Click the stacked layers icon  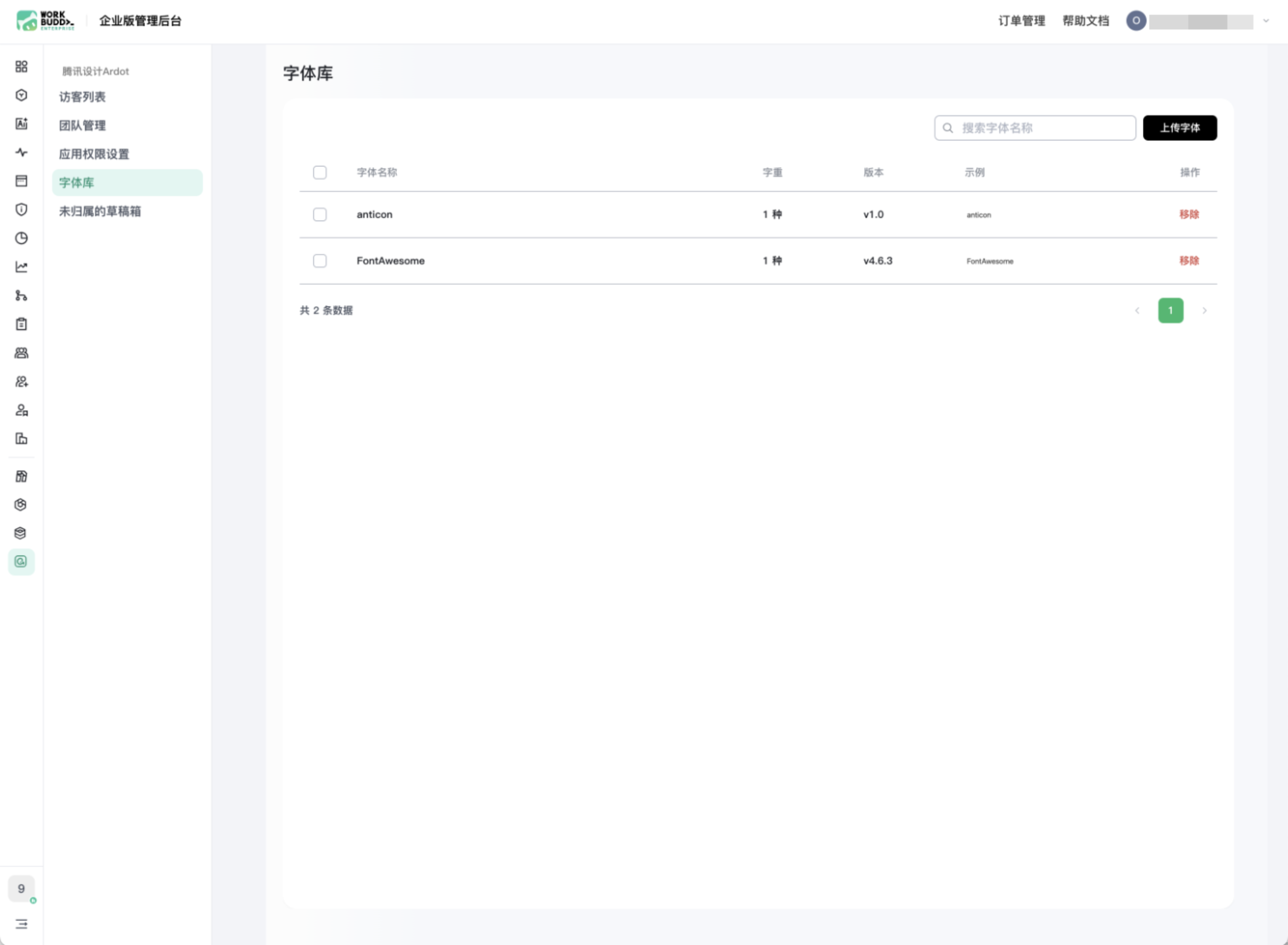[x=21, y=533]
